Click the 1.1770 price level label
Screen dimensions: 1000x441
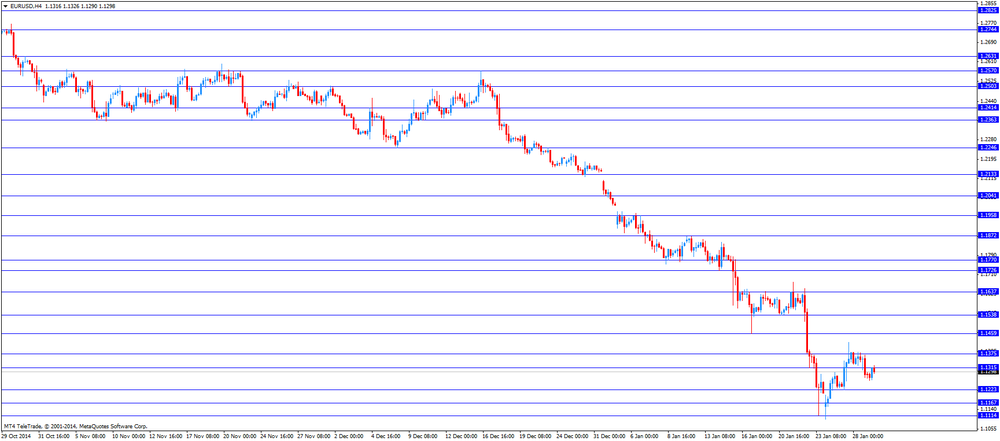coord(987,260)
